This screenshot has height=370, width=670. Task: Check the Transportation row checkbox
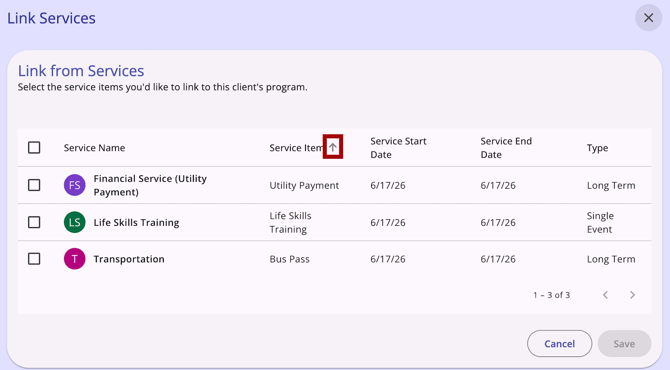[x=34, y=259]
